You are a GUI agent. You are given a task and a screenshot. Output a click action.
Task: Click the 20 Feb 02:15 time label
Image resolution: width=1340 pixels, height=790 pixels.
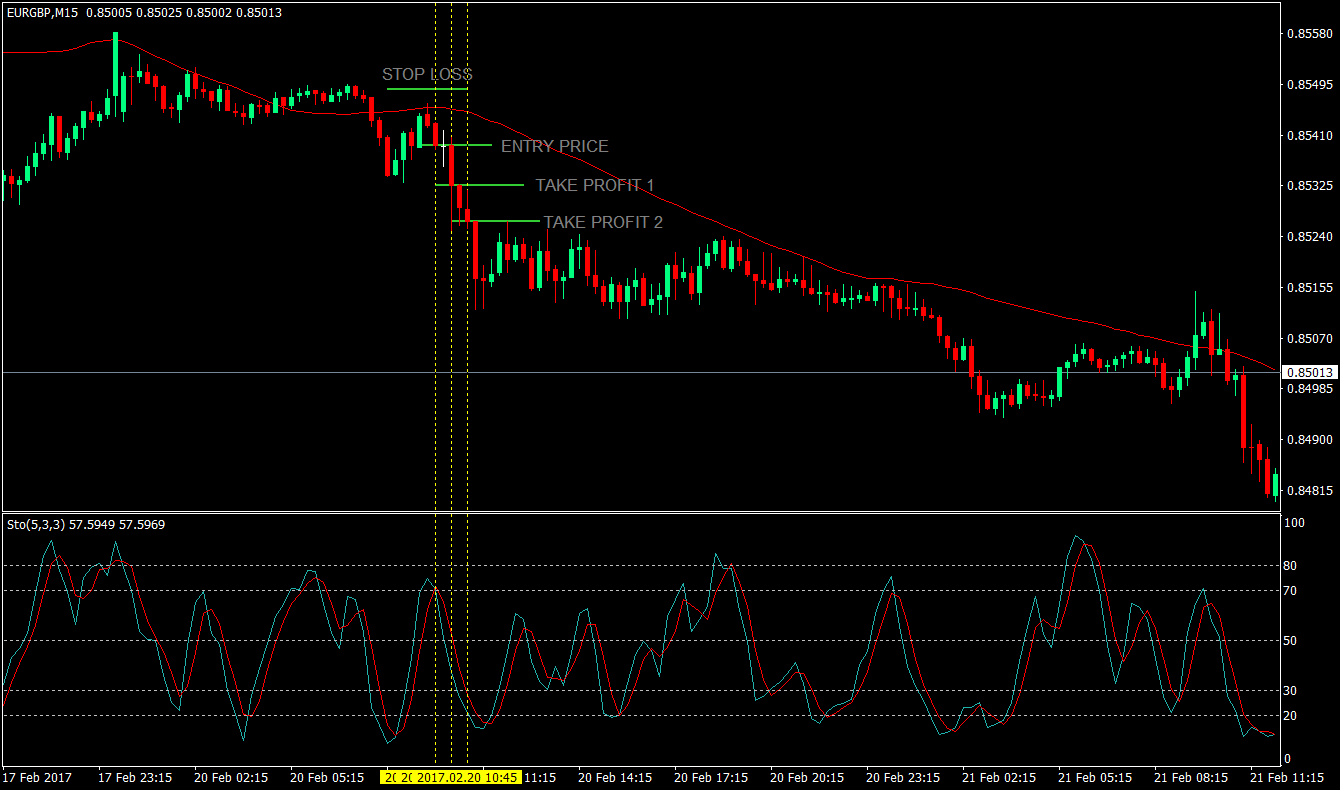point(231,777)
